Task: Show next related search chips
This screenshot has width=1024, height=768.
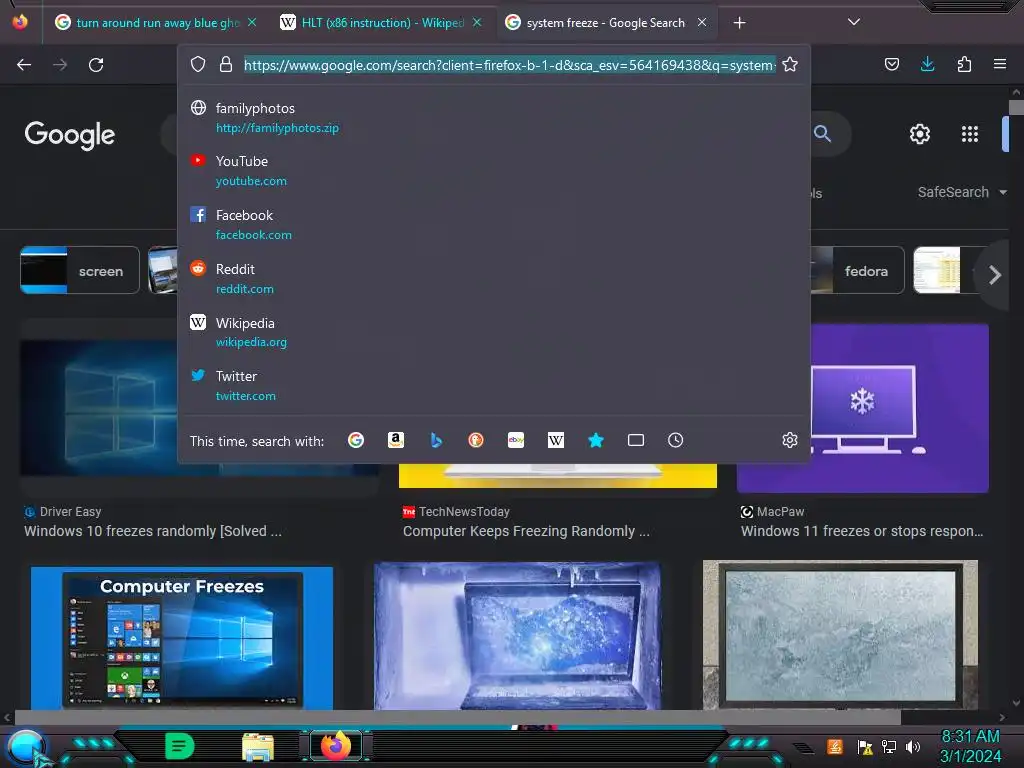Action: pyautogui.click(x=995, y=275)
